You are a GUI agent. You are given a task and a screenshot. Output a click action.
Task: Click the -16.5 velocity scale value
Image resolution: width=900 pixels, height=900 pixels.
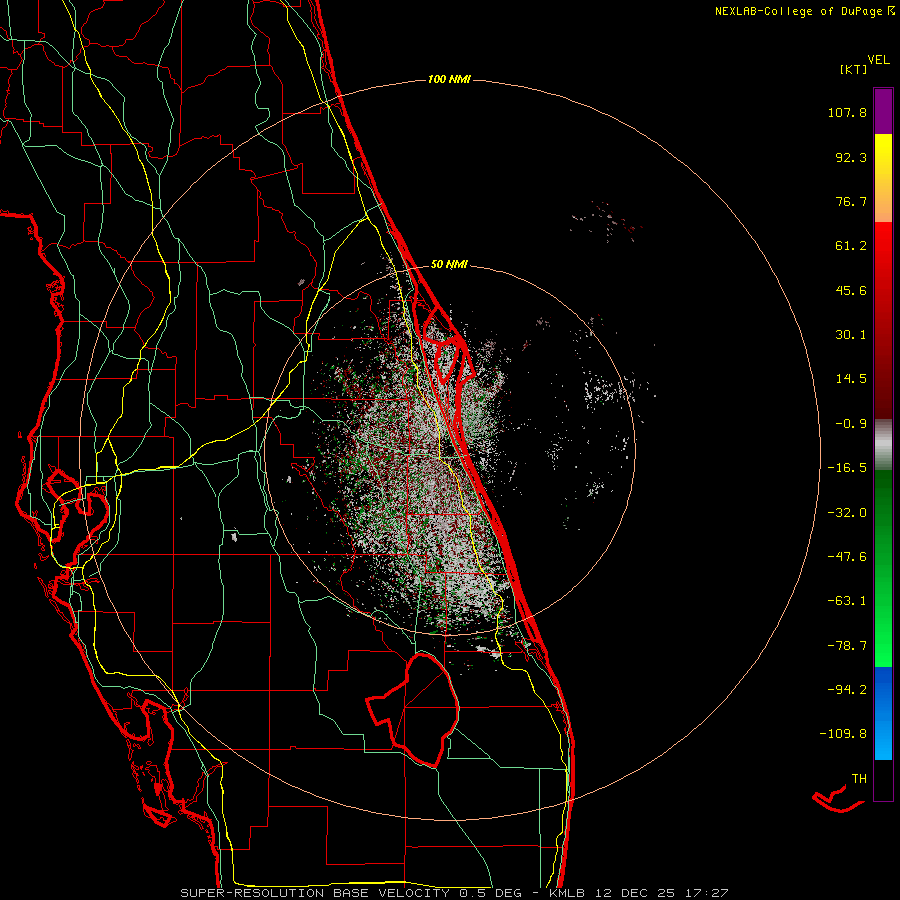click(x=847, y=468)
